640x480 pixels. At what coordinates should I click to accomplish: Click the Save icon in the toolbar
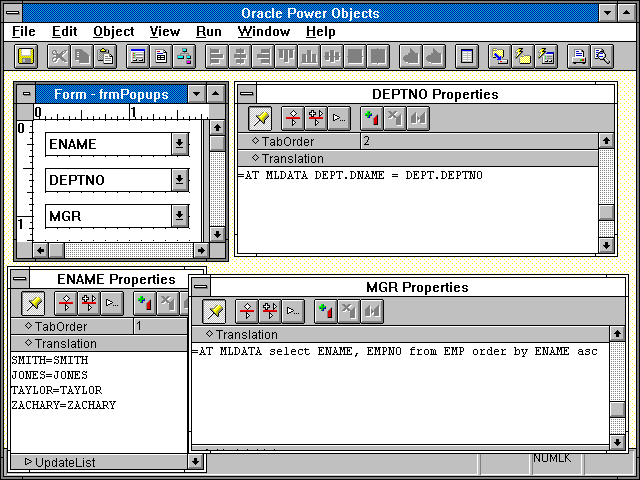26,56
